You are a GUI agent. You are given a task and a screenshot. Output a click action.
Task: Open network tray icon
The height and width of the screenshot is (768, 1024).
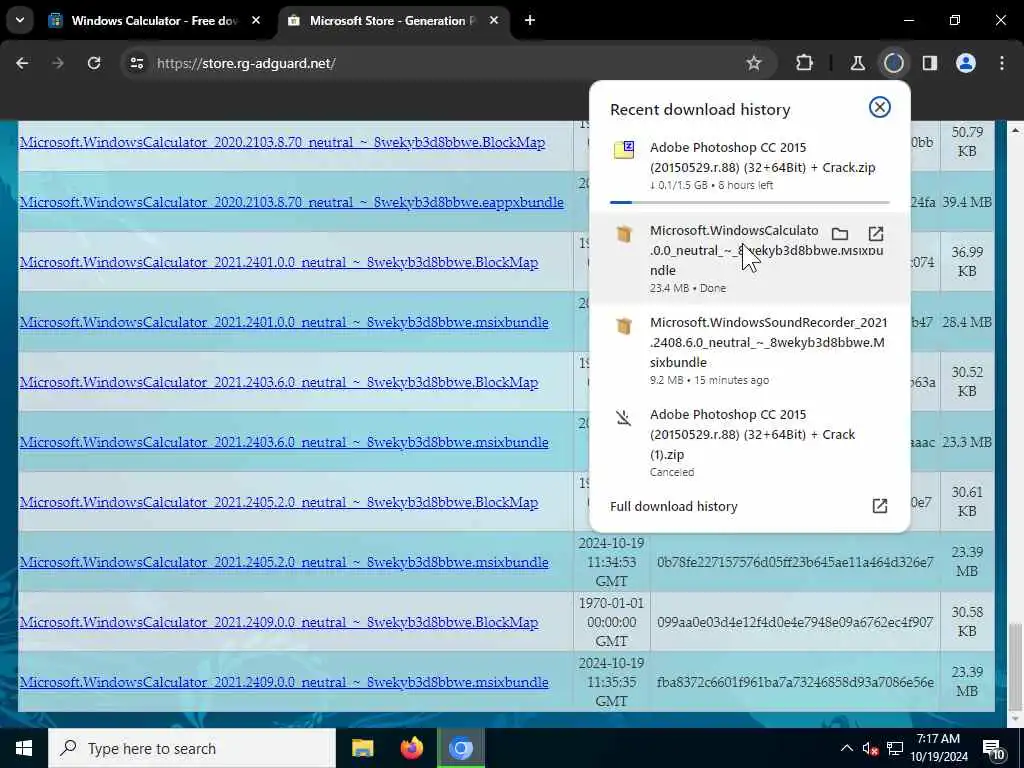895,748
